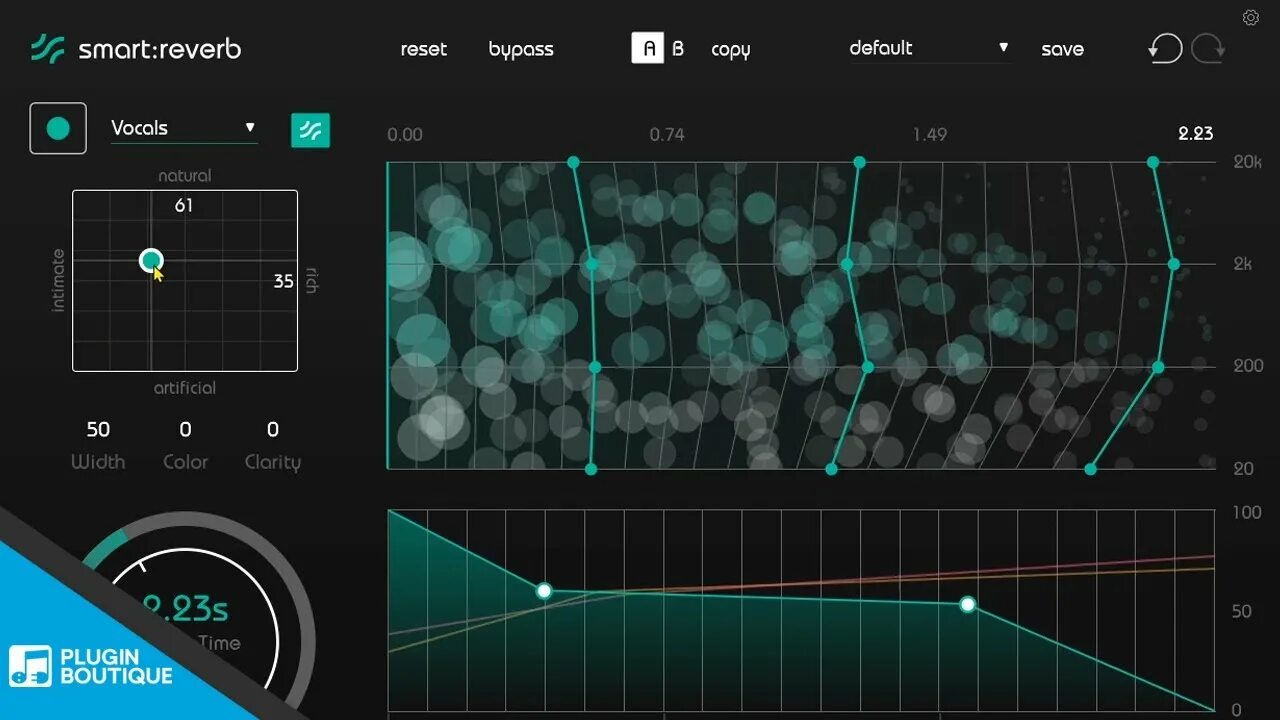Viewport: 1280px width, 720px height.
Task: Select the Color value 0
Action: point(185,429)
